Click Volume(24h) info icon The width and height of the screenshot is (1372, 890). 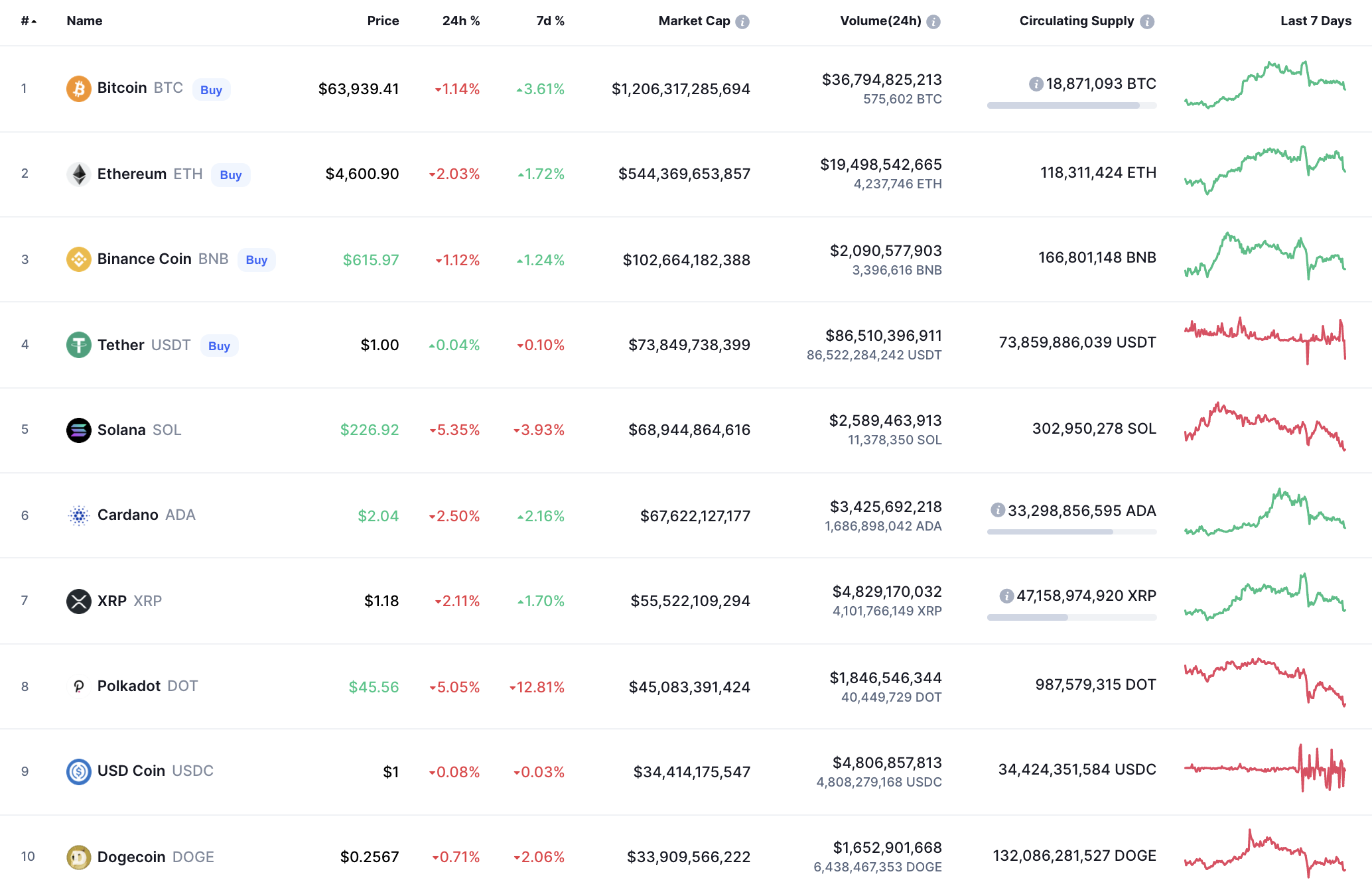click(933, 21)
